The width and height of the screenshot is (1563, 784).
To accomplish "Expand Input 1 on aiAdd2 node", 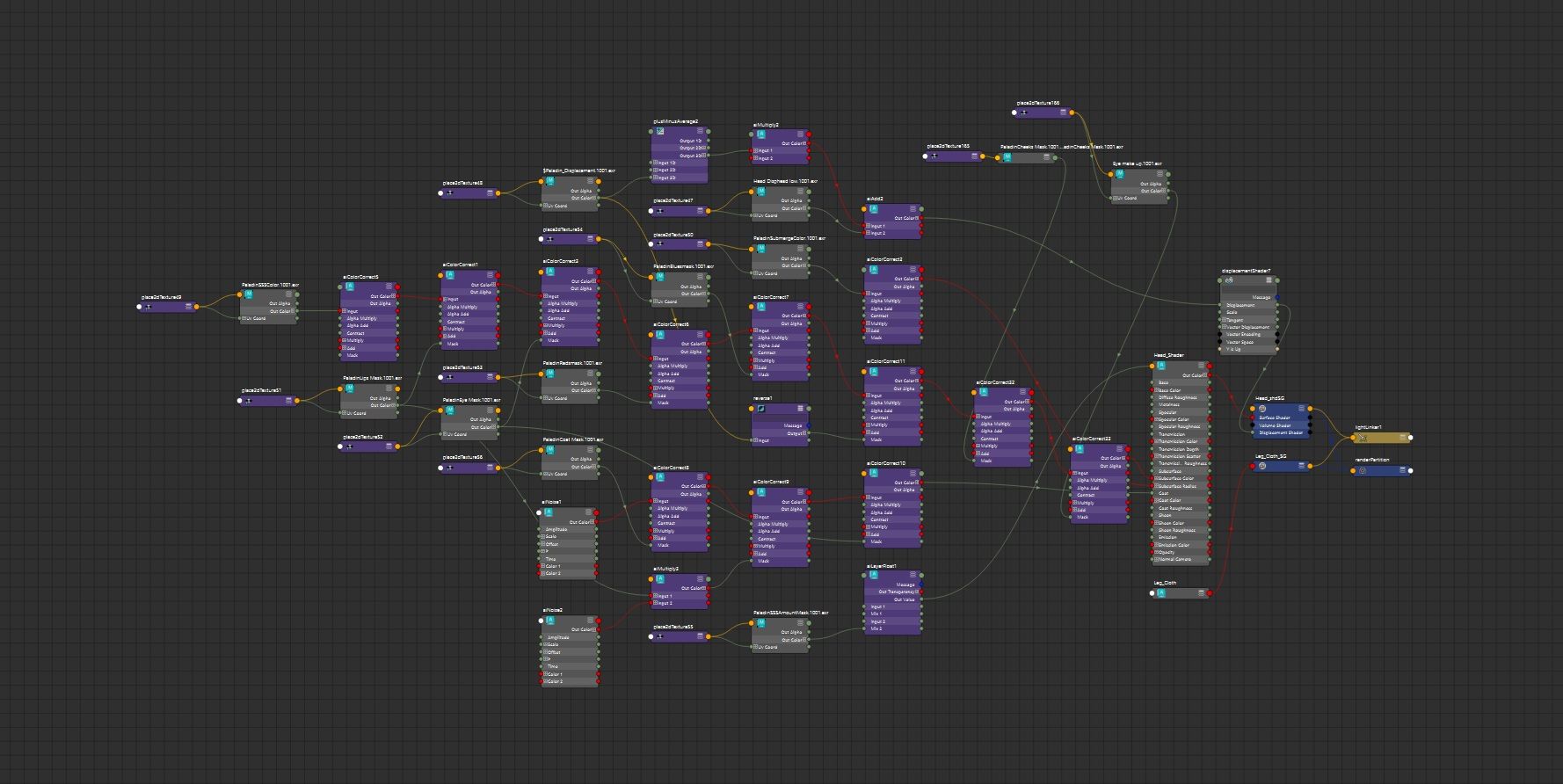I will [869, 226].
